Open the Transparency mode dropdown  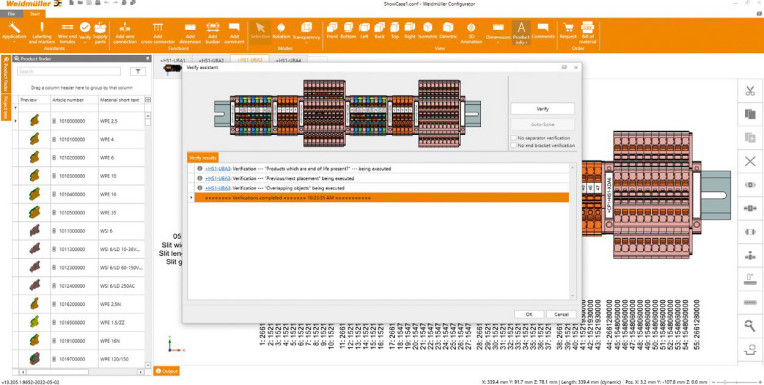click(306, 42)
